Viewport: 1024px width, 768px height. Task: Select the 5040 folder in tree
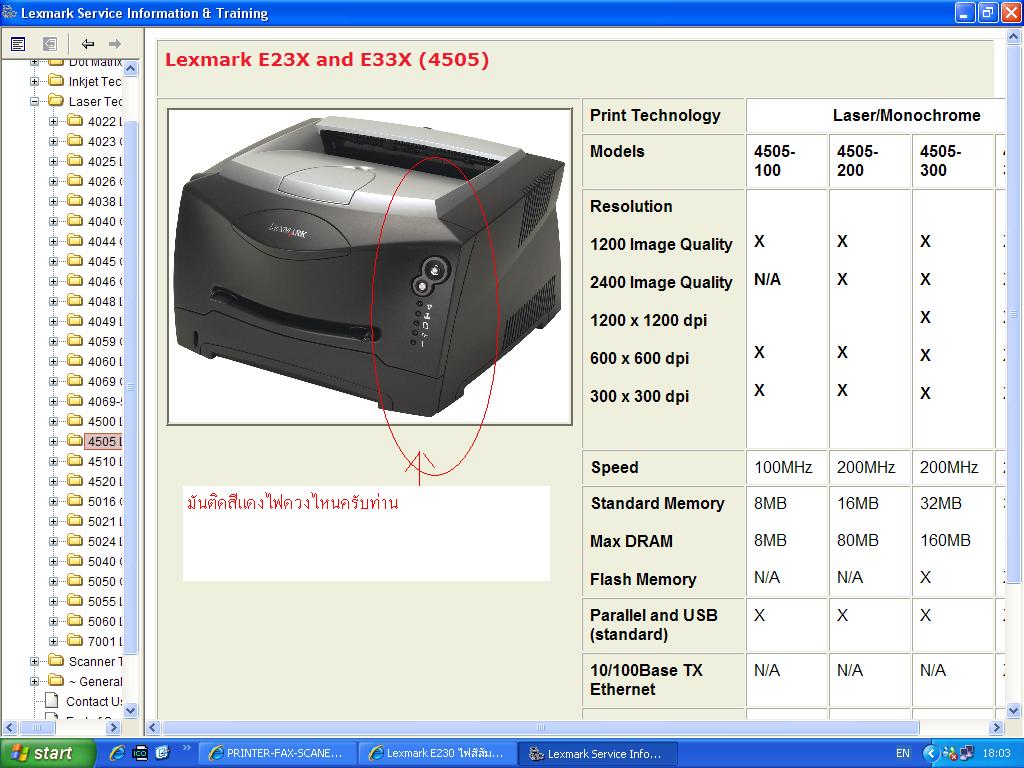pos(95,562)
